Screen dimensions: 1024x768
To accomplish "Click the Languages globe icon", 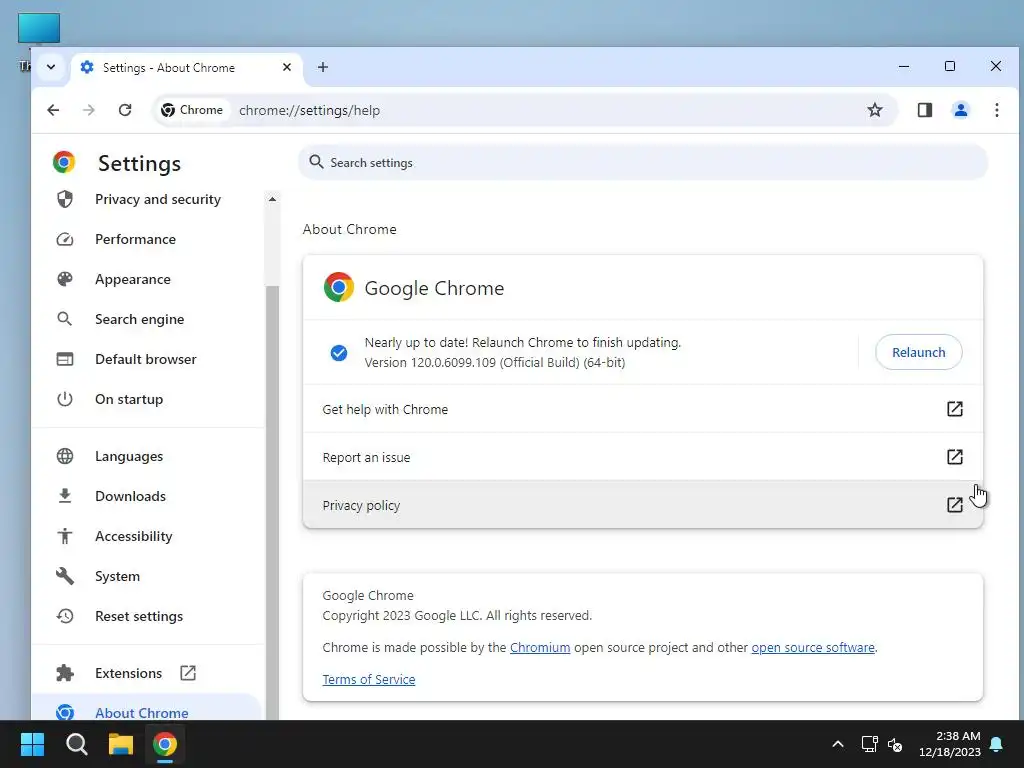I will [65, 456].
